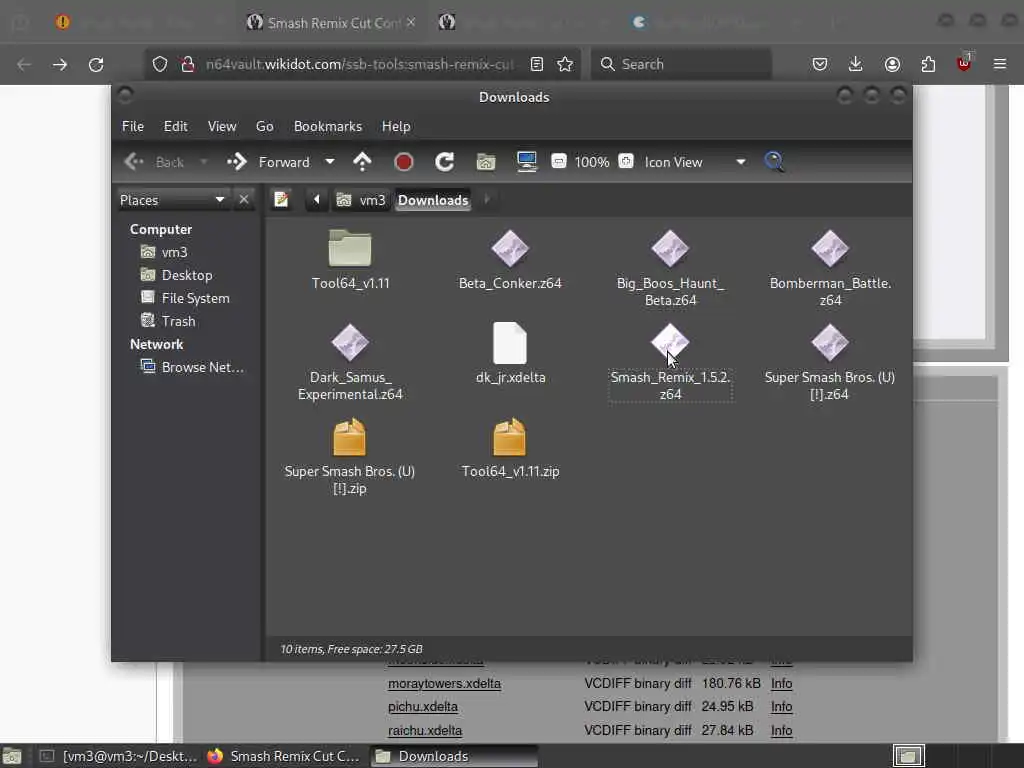
Task: Open the Computer location icon
Action: coord(526,162)
